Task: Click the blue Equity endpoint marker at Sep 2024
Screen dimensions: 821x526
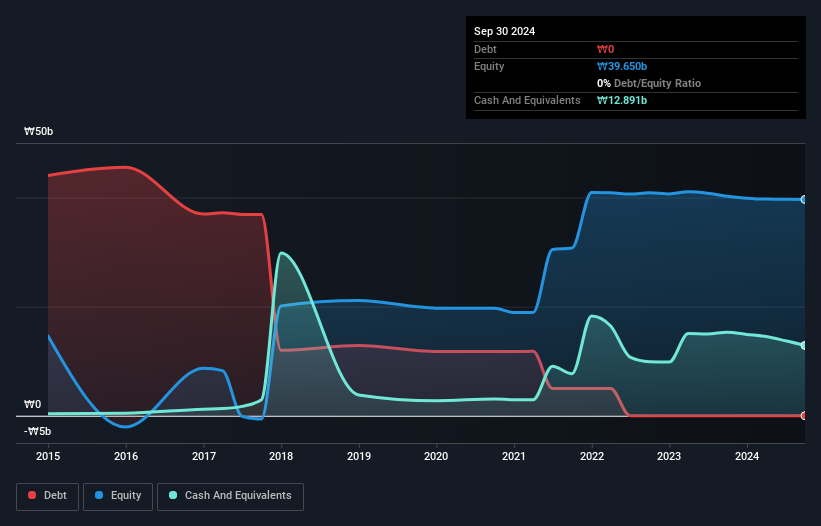Action: pyautogui.click(x=804, y=199)
